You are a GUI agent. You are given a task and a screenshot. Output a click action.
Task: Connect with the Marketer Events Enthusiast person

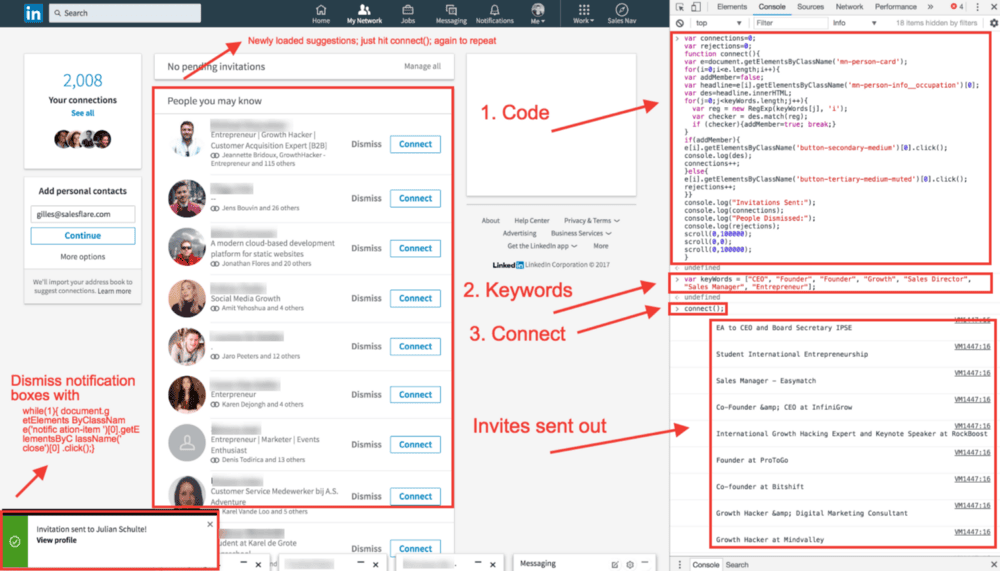415,445
